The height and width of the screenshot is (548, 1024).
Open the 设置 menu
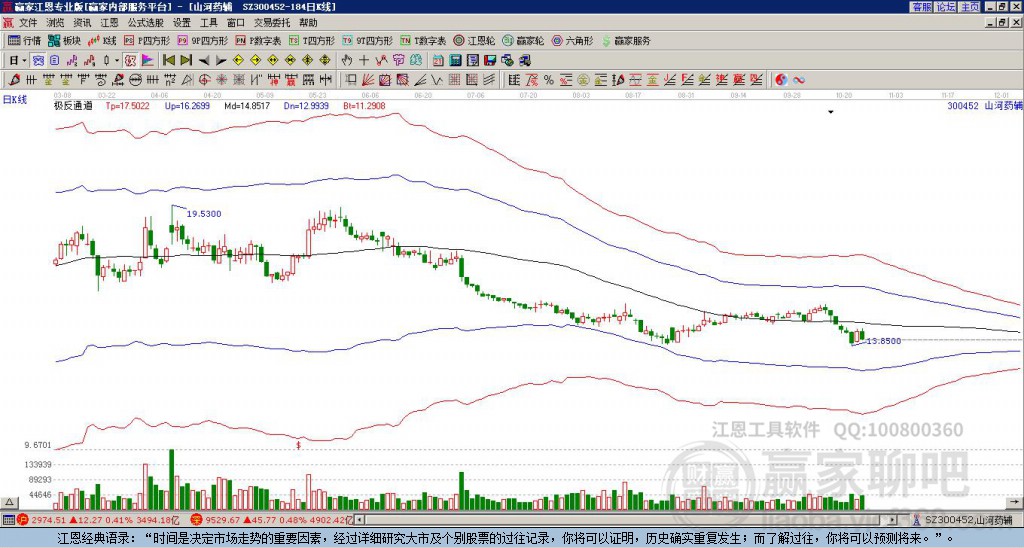point(182,23)
